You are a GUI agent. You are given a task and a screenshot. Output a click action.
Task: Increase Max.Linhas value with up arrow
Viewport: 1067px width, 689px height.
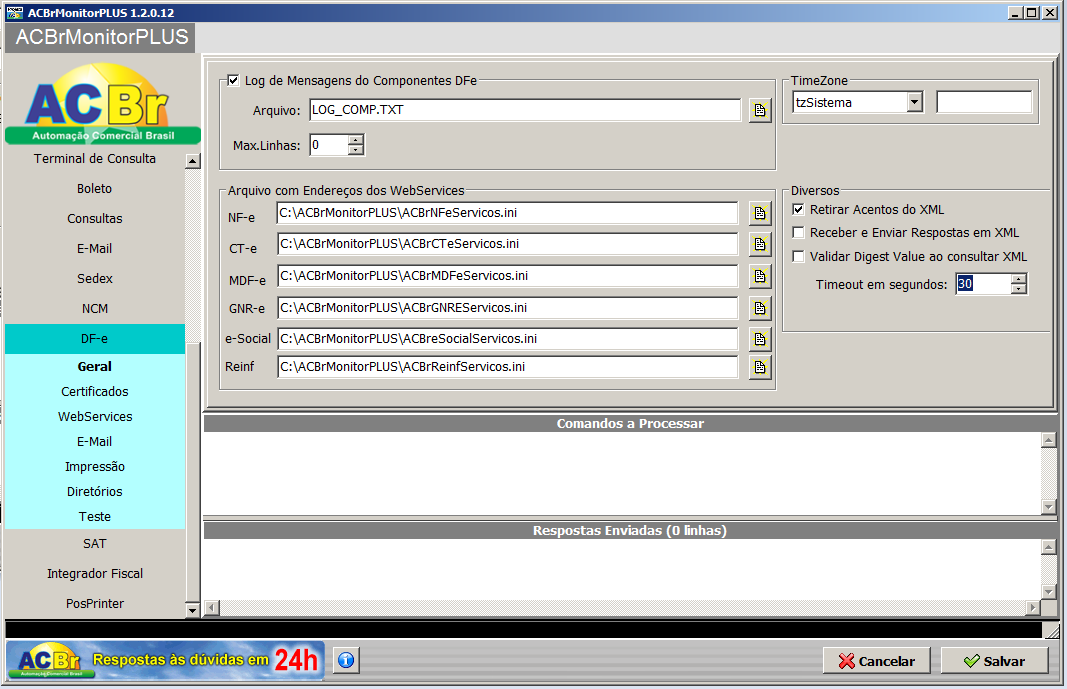tap(356, 139)
